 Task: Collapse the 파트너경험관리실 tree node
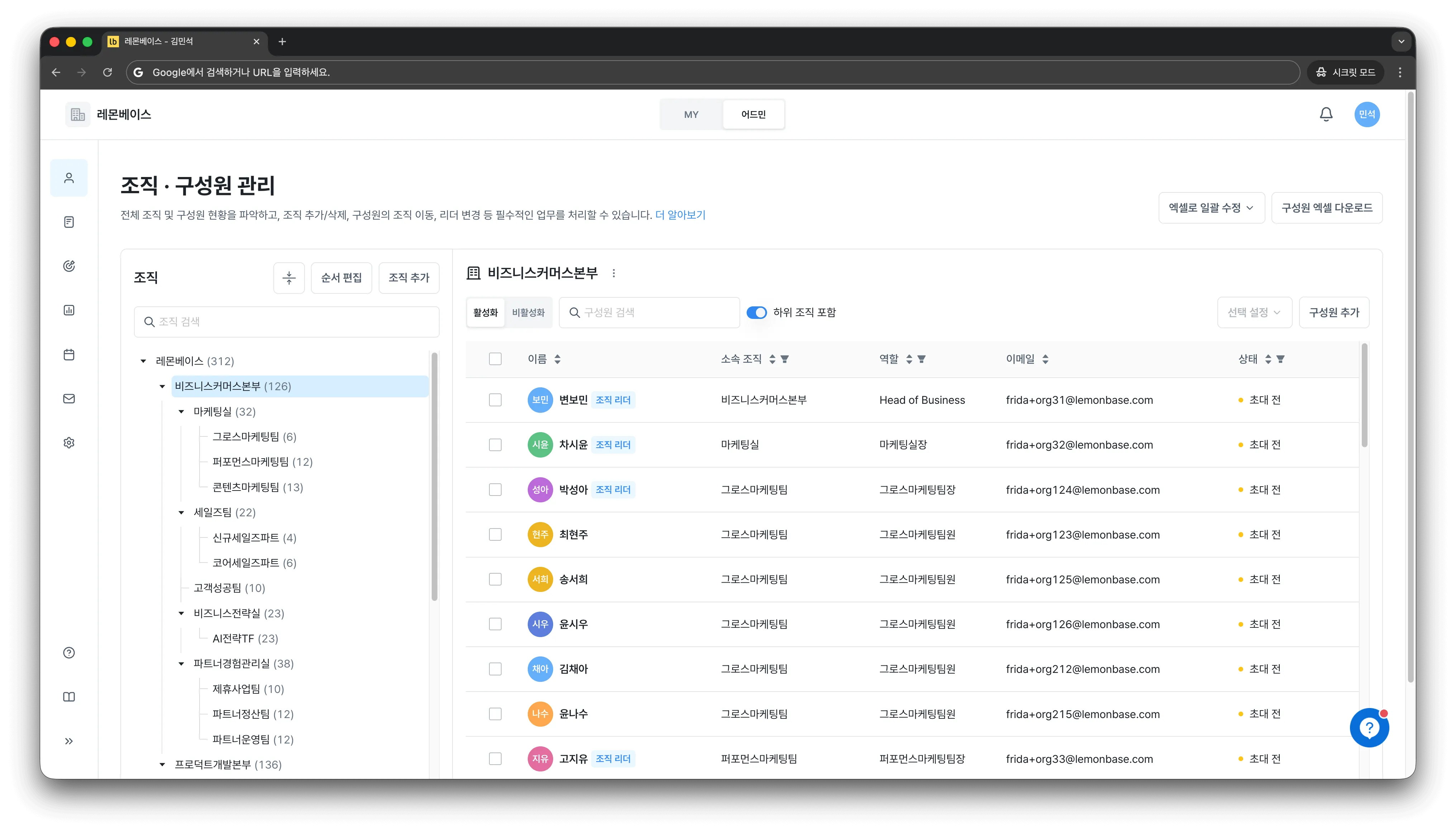181,664
